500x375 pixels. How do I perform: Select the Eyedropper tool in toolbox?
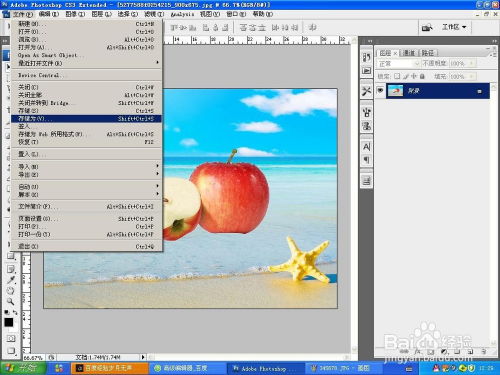point(11,280)
